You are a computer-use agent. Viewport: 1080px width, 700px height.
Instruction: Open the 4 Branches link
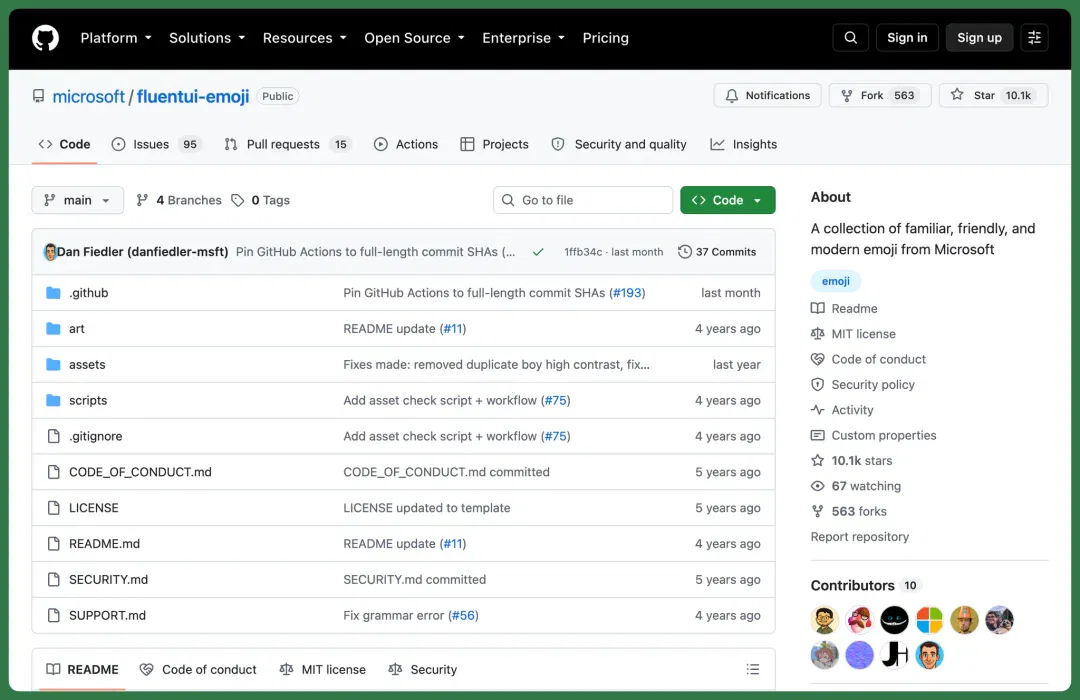coord(179,200)
